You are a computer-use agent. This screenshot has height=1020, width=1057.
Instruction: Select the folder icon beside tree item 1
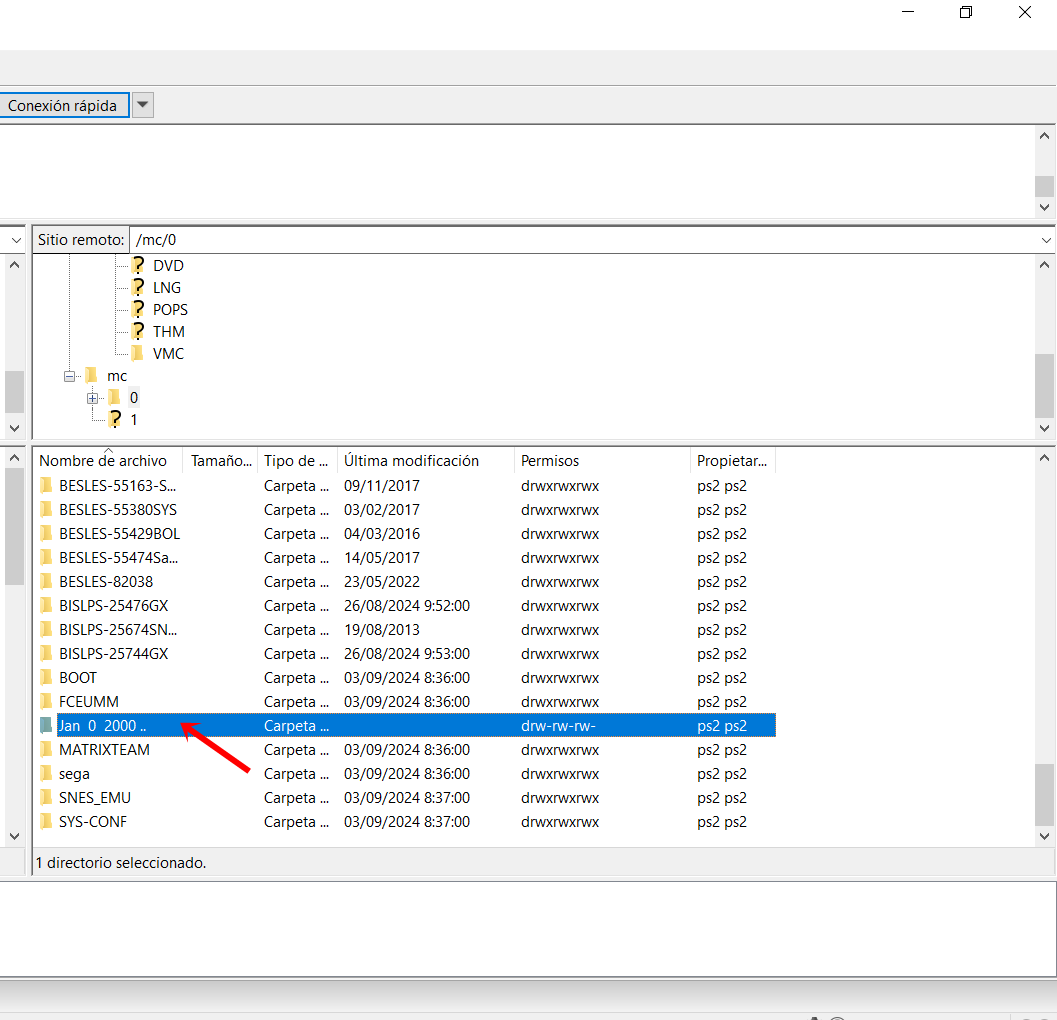[x=116, y=420]
